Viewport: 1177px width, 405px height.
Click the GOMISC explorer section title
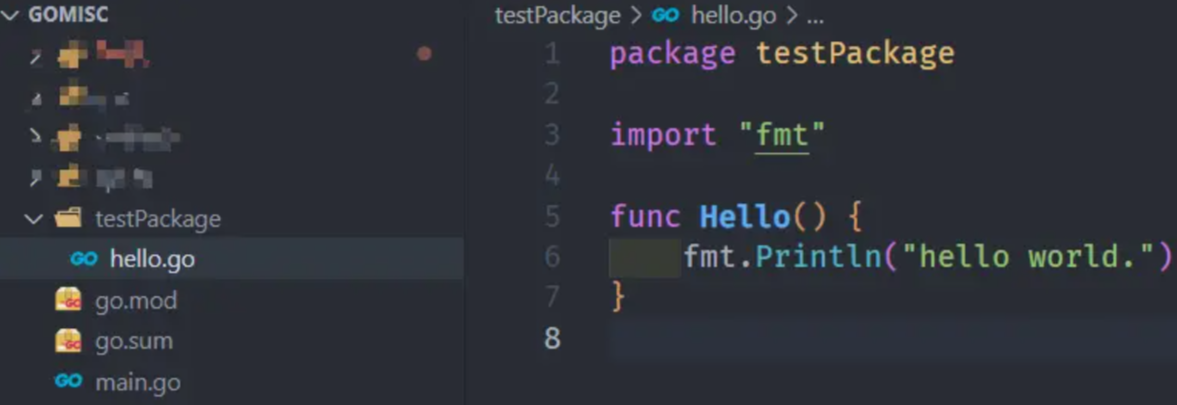point(68,14)
